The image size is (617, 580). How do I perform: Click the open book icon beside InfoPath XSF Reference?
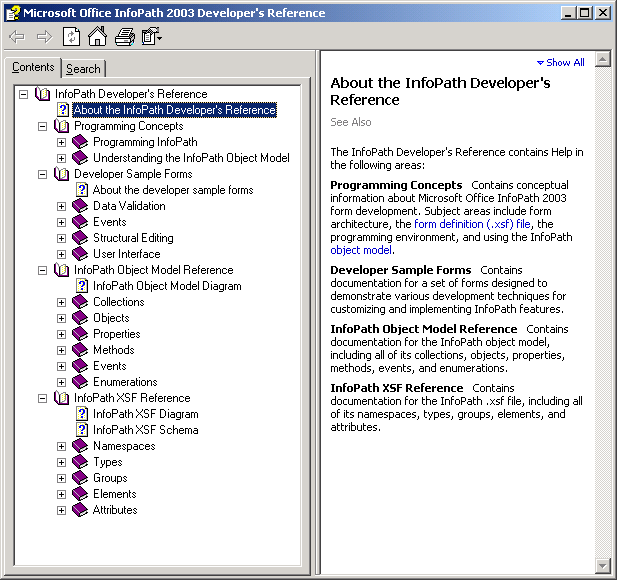pos(61,398)
